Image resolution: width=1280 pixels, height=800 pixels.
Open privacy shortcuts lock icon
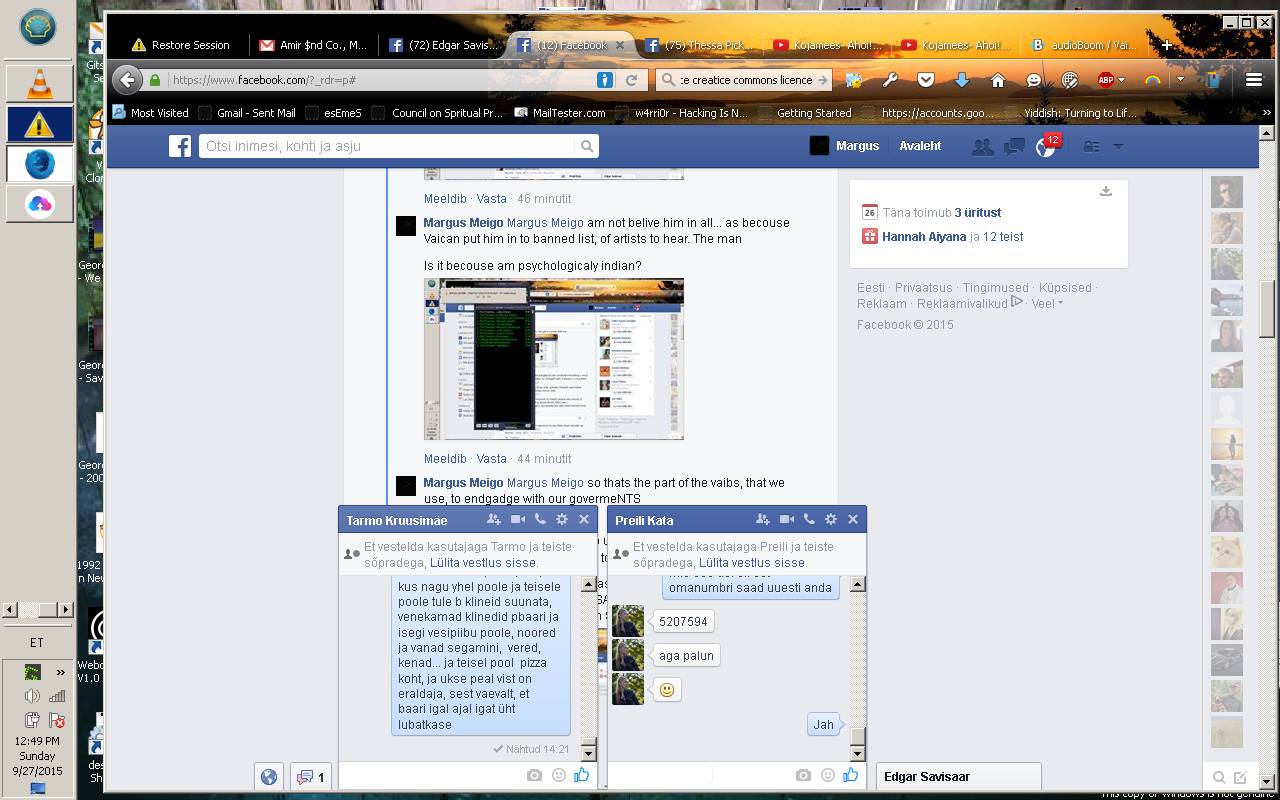click(1091, 147)
